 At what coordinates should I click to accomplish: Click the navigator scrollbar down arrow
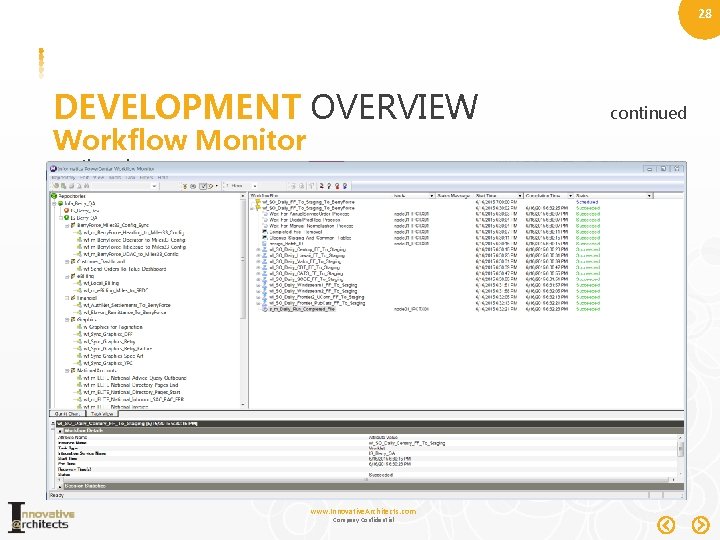(x=243, y=405)
